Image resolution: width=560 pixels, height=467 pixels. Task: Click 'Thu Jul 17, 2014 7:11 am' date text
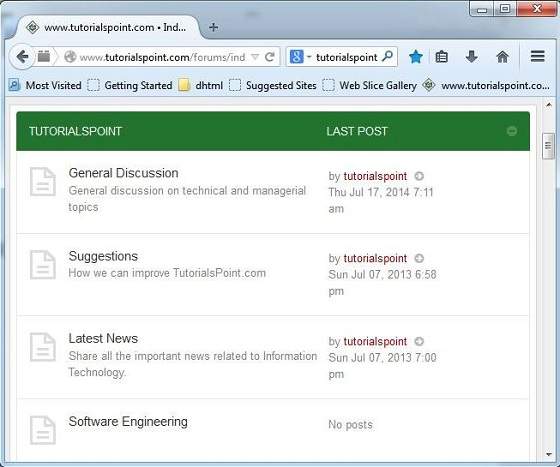[x=381, y=200]
